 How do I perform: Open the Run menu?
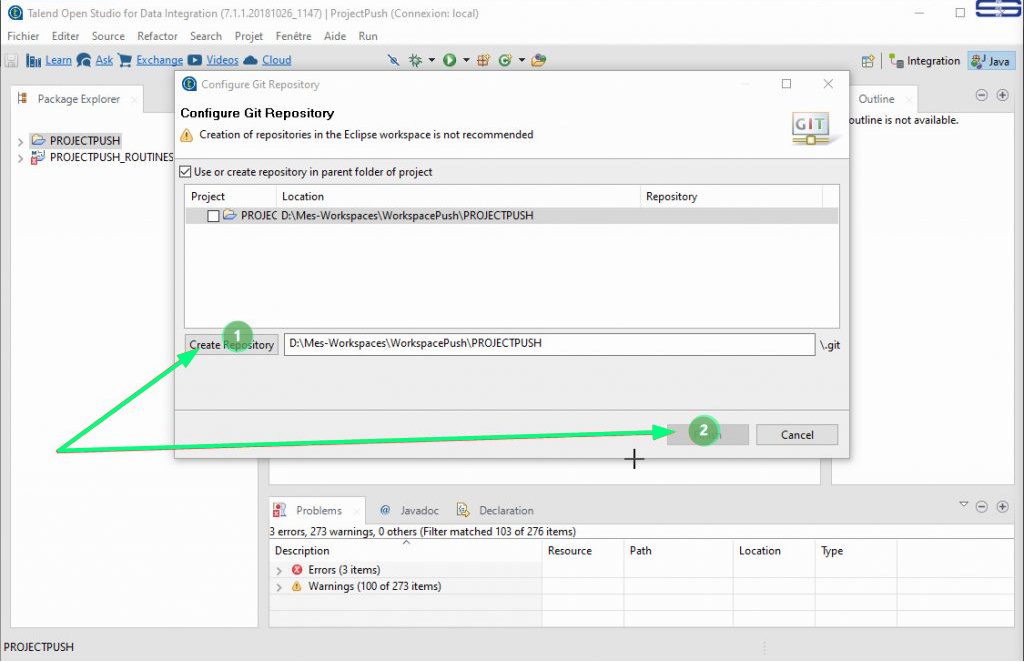(368, 36)
